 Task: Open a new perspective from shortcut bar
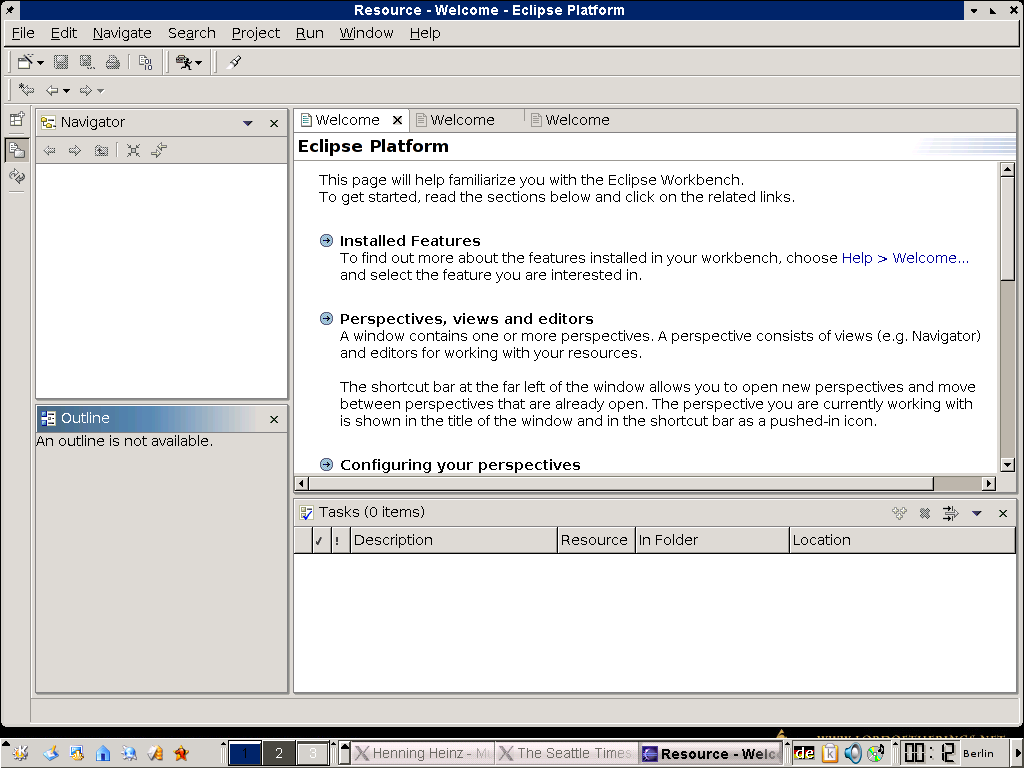coord(17,119)
